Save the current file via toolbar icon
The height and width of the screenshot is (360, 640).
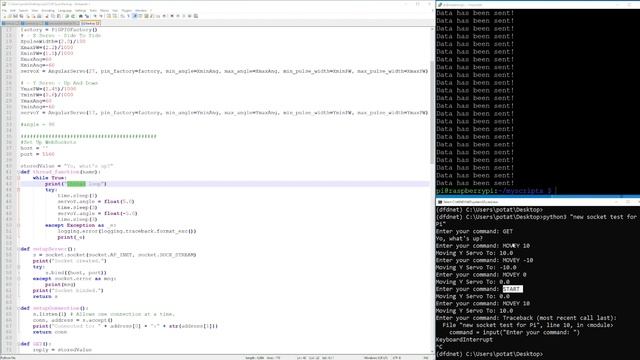click(16, 16)
